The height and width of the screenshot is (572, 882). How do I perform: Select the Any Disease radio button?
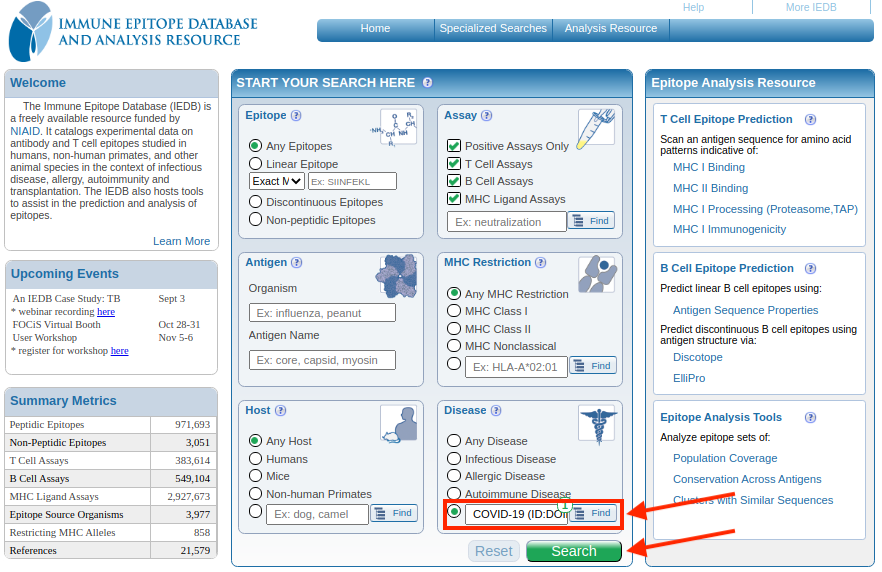pyautogui.click(x=454, y=440)
